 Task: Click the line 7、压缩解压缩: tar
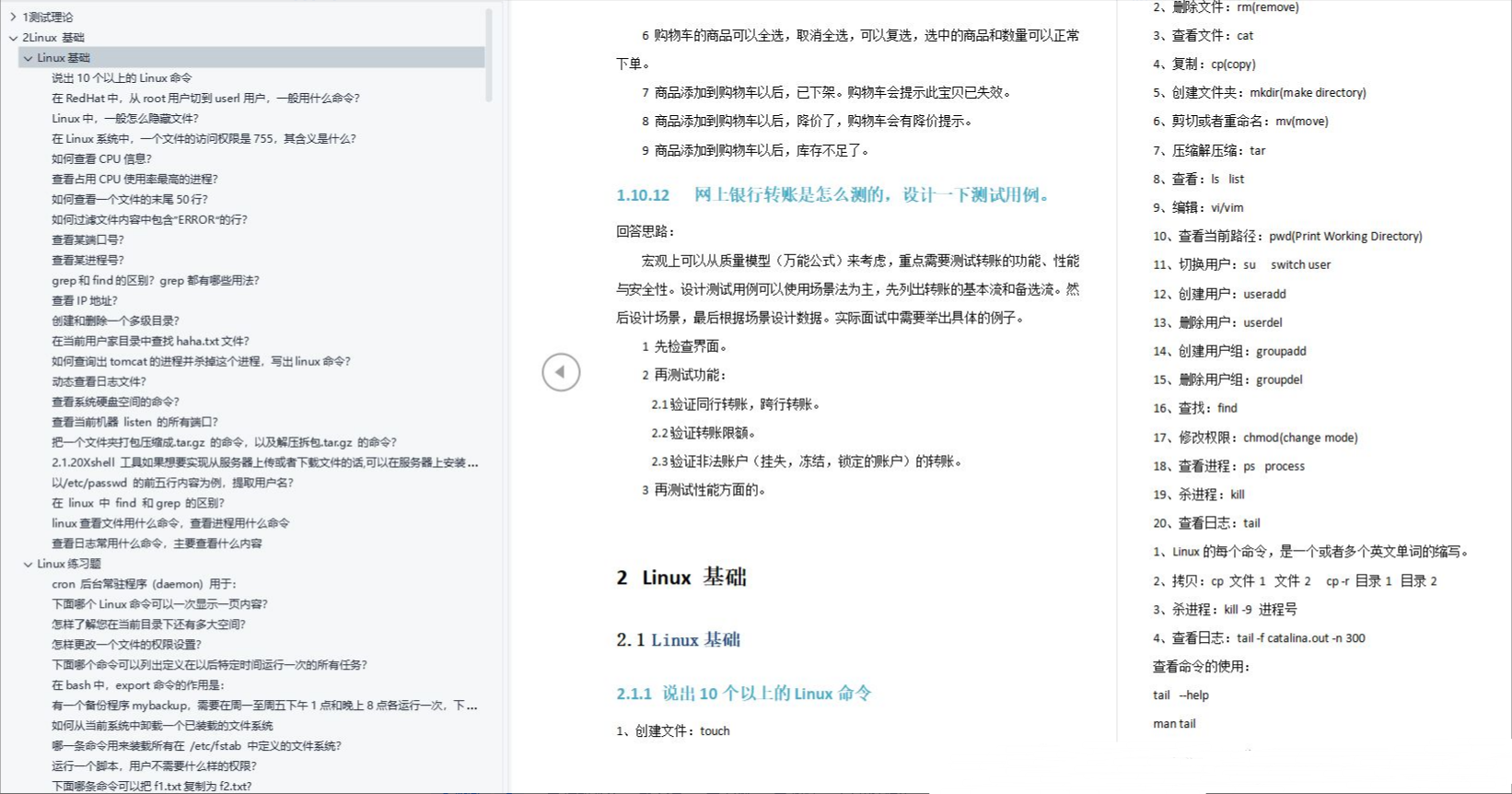(x=1209, y=150)
